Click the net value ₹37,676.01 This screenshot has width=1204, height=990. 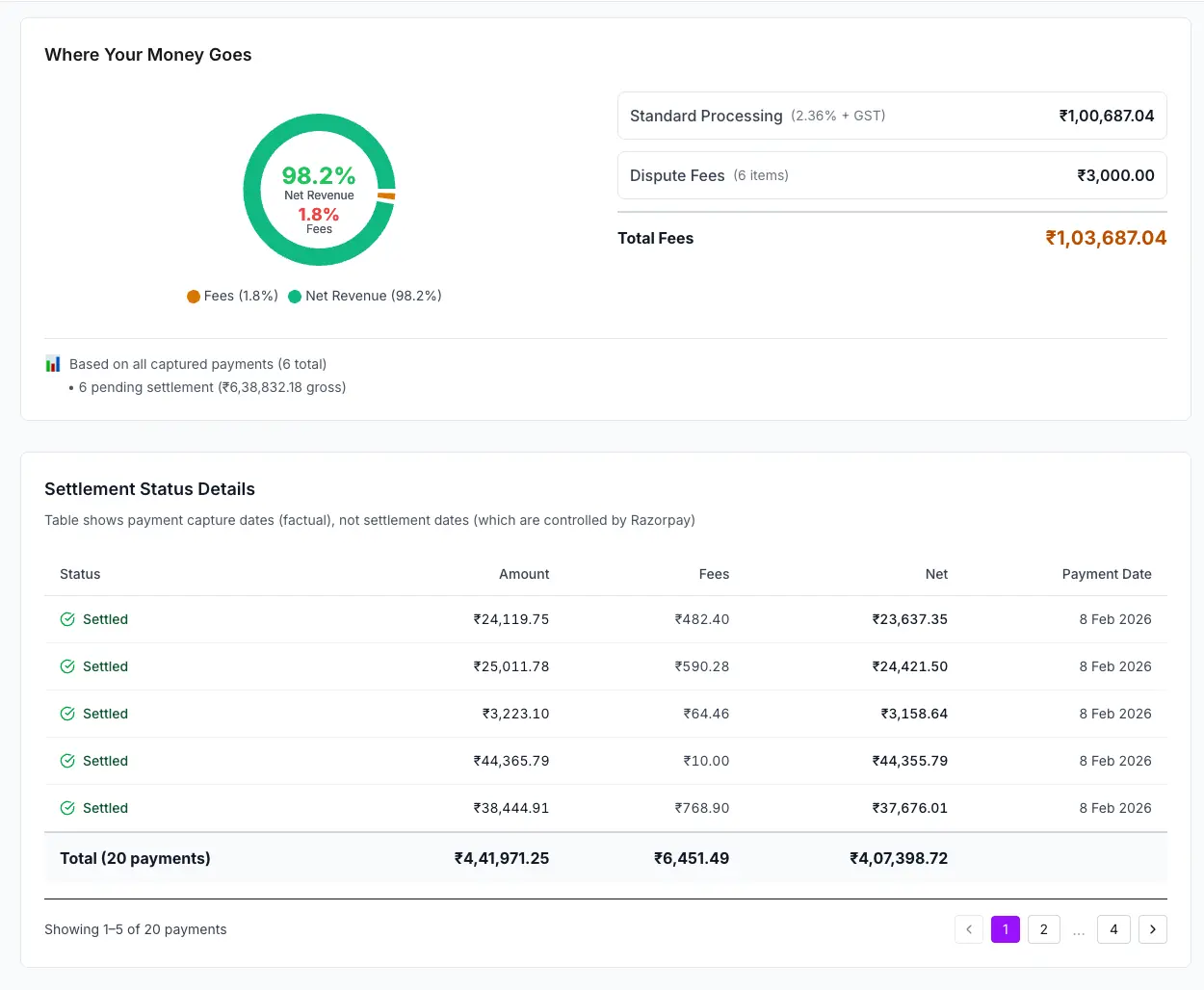coord(910,808)
